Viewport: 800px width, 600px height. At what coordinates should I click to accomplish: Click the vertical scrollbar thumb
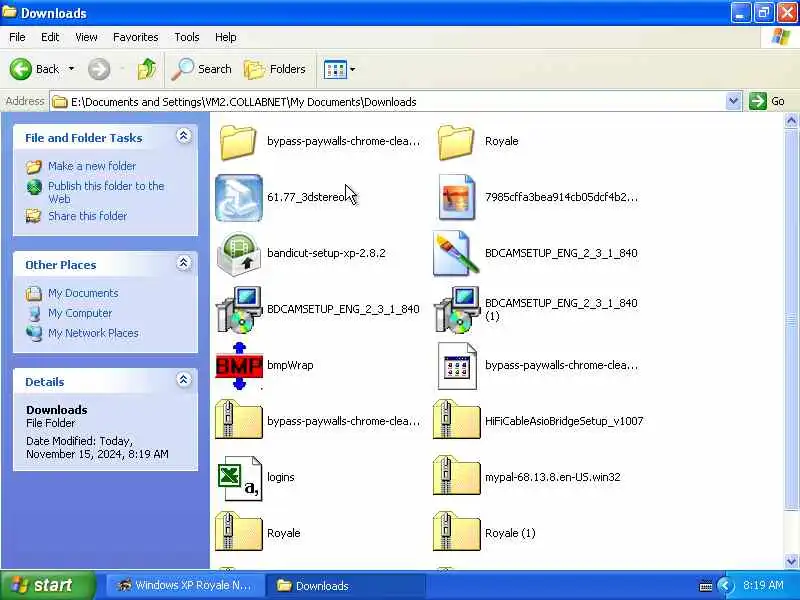(791, 320)
